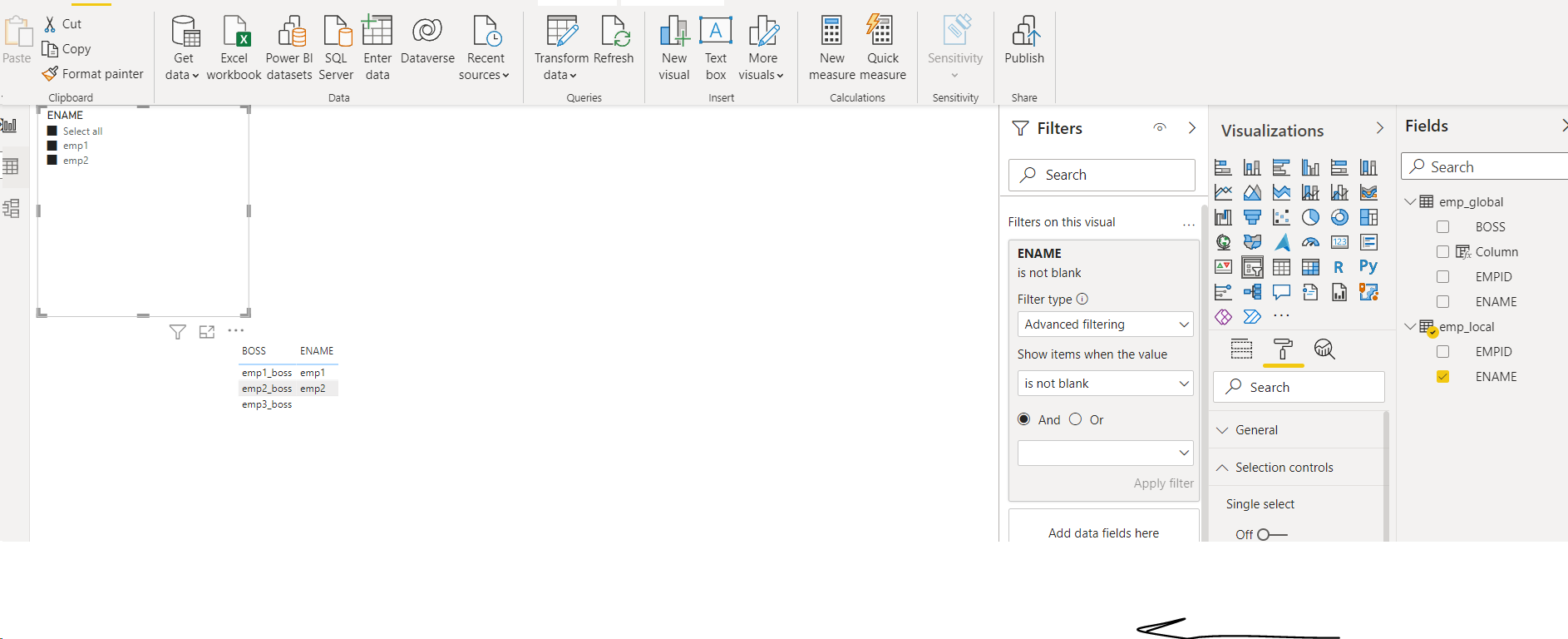Image resolution: width=1568 pixels, height=639 pixels.
Task: Activate Format painter
Action: 93,74
